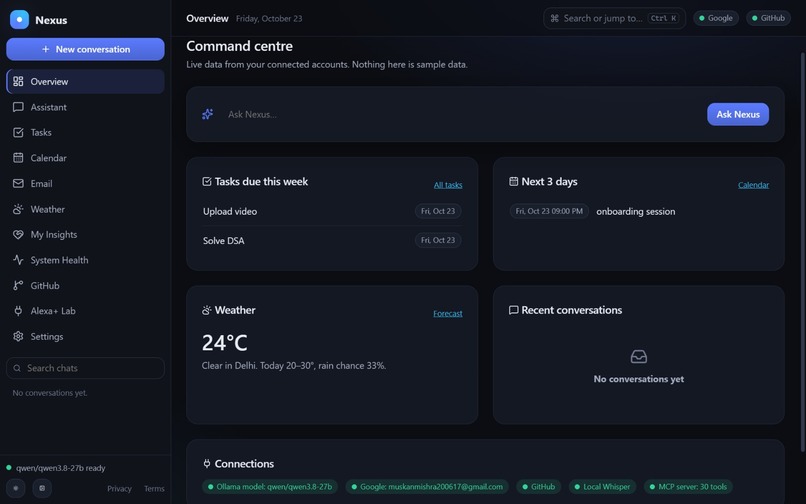Select Email in the sidebar
Viewport: 806px width, 504px height.
tap(85, 184)
